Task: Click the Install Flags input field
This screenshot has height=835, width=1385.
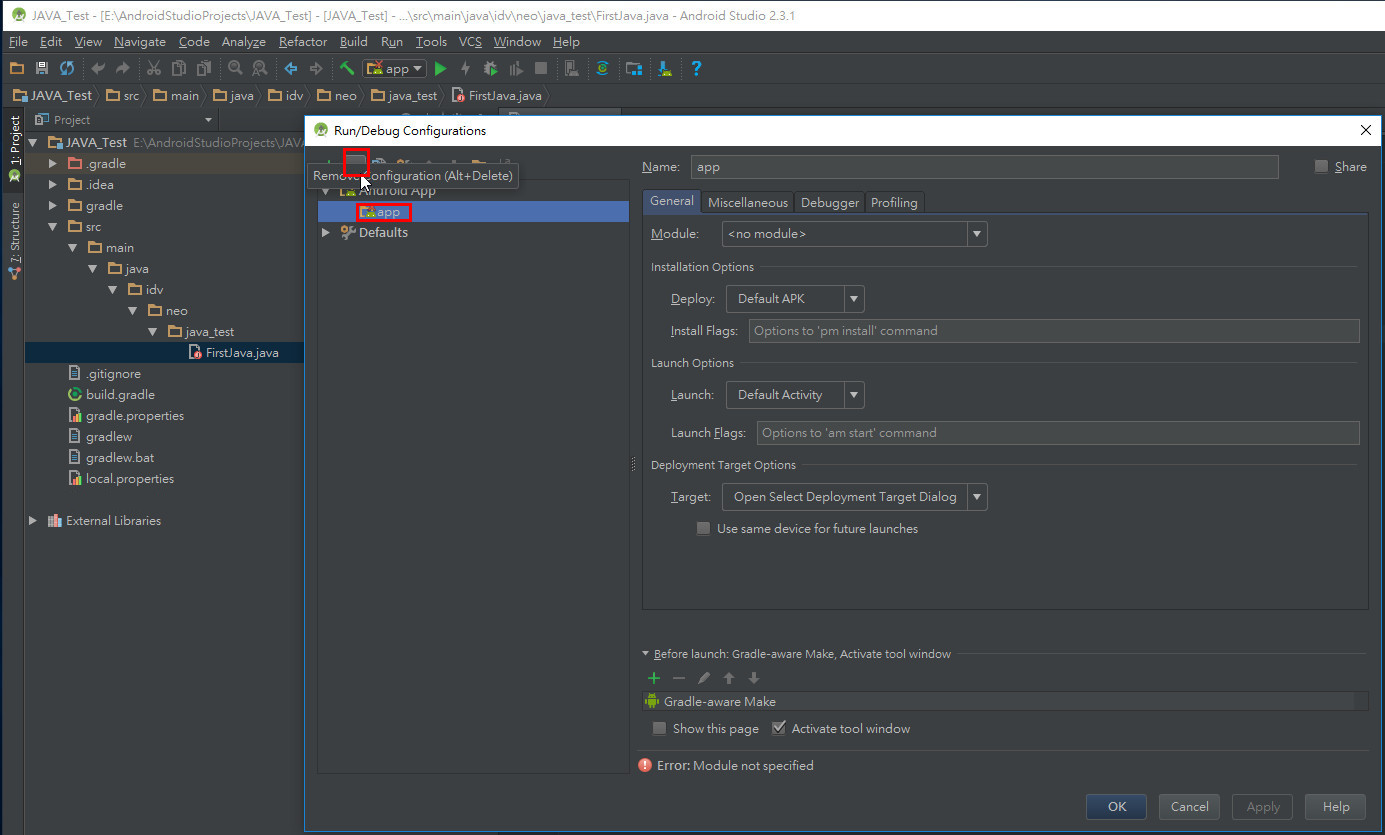Action: click(1054, 330)
